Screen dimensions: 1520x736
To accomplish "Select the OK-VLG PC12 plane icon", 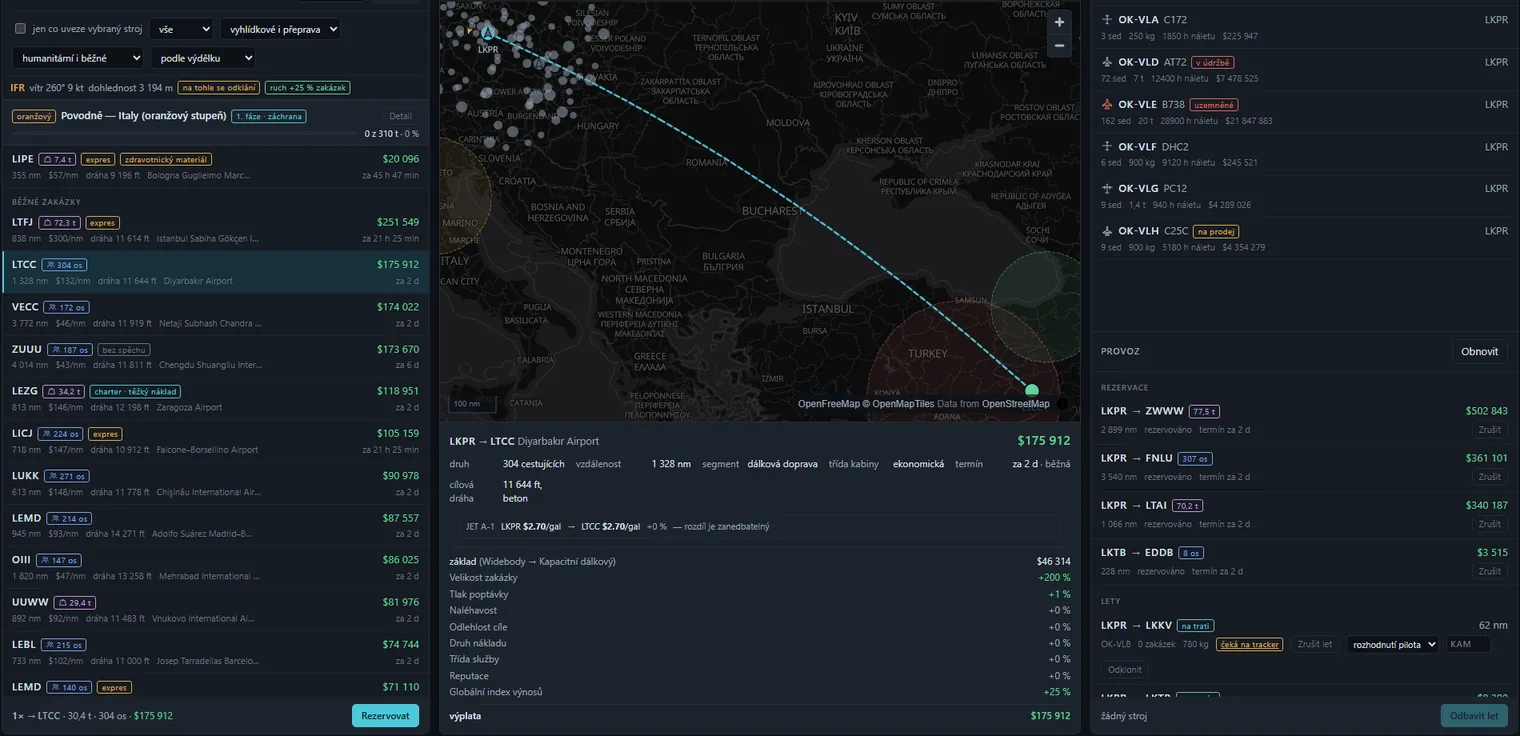I will click(x=1107, y=189).
